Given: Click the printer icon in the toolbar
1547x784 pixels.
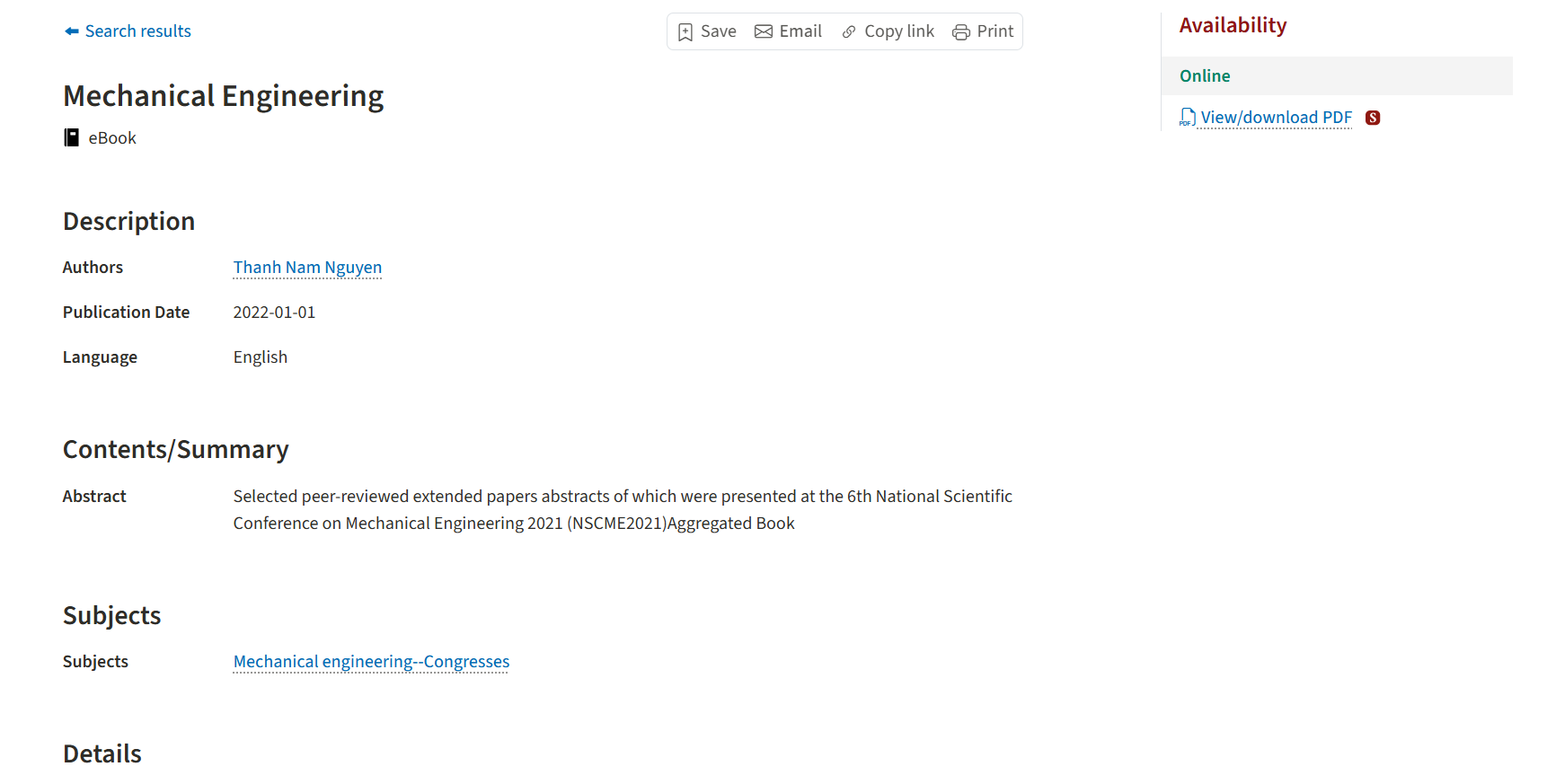Looking at the screenshot, I should [x=959, y=31].
